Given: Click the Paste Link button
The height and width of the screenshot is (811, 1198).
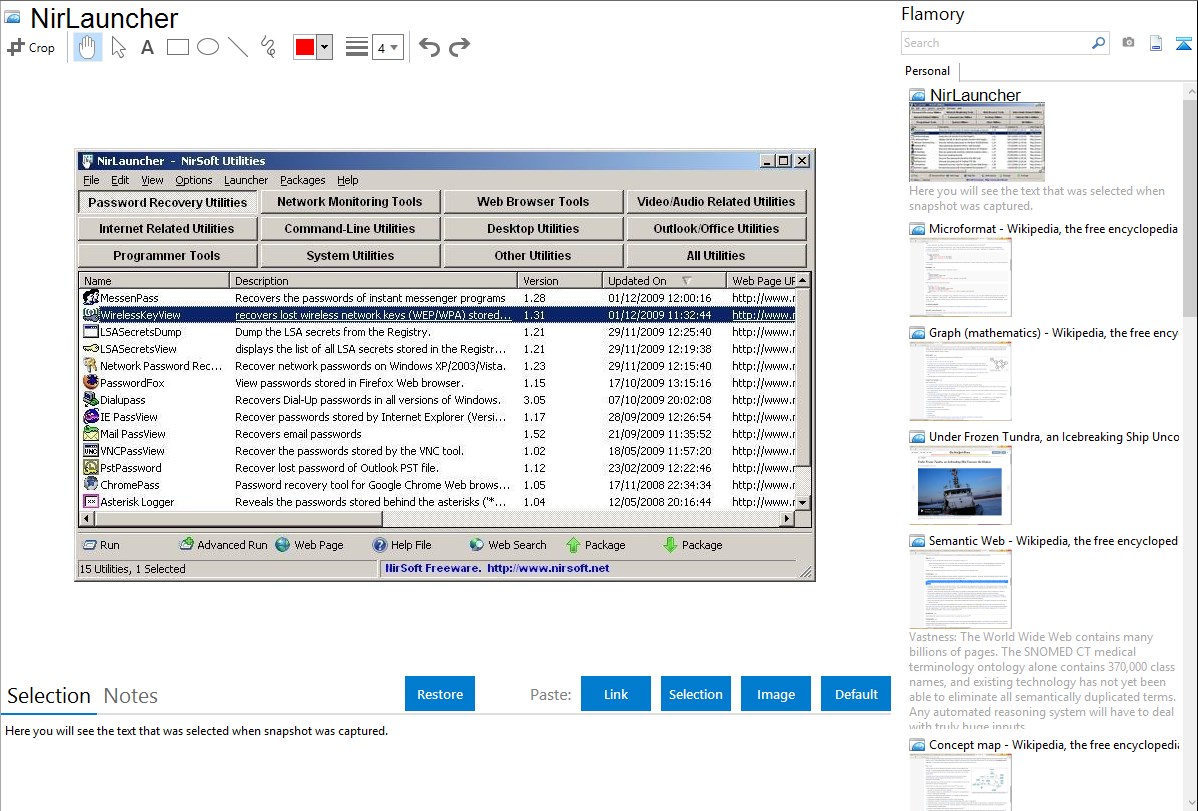Looking at the screenshot, I should click(x=616, y=694).
